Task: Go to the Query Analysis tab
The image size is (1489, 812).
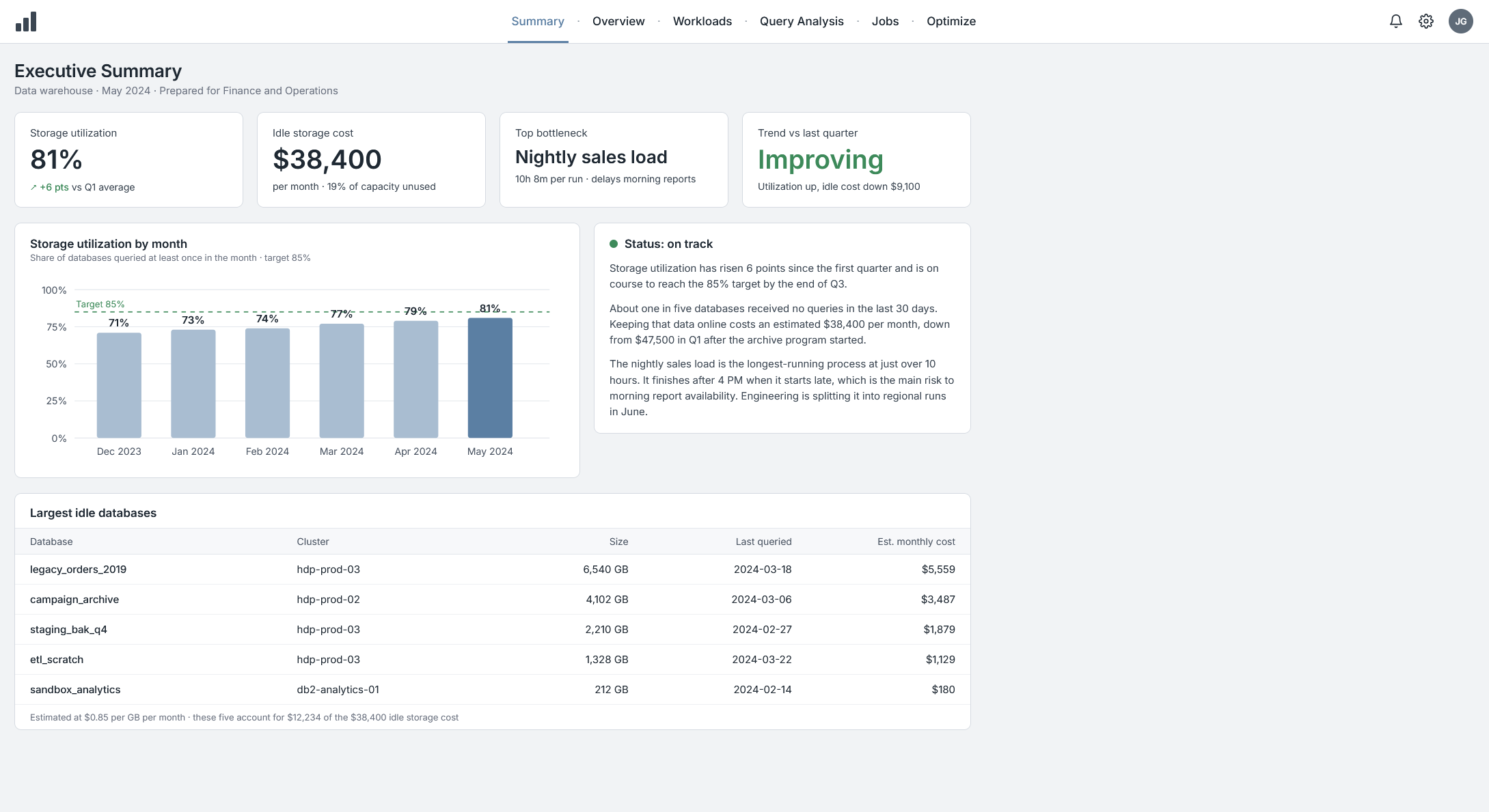Action: coord(802,21)
